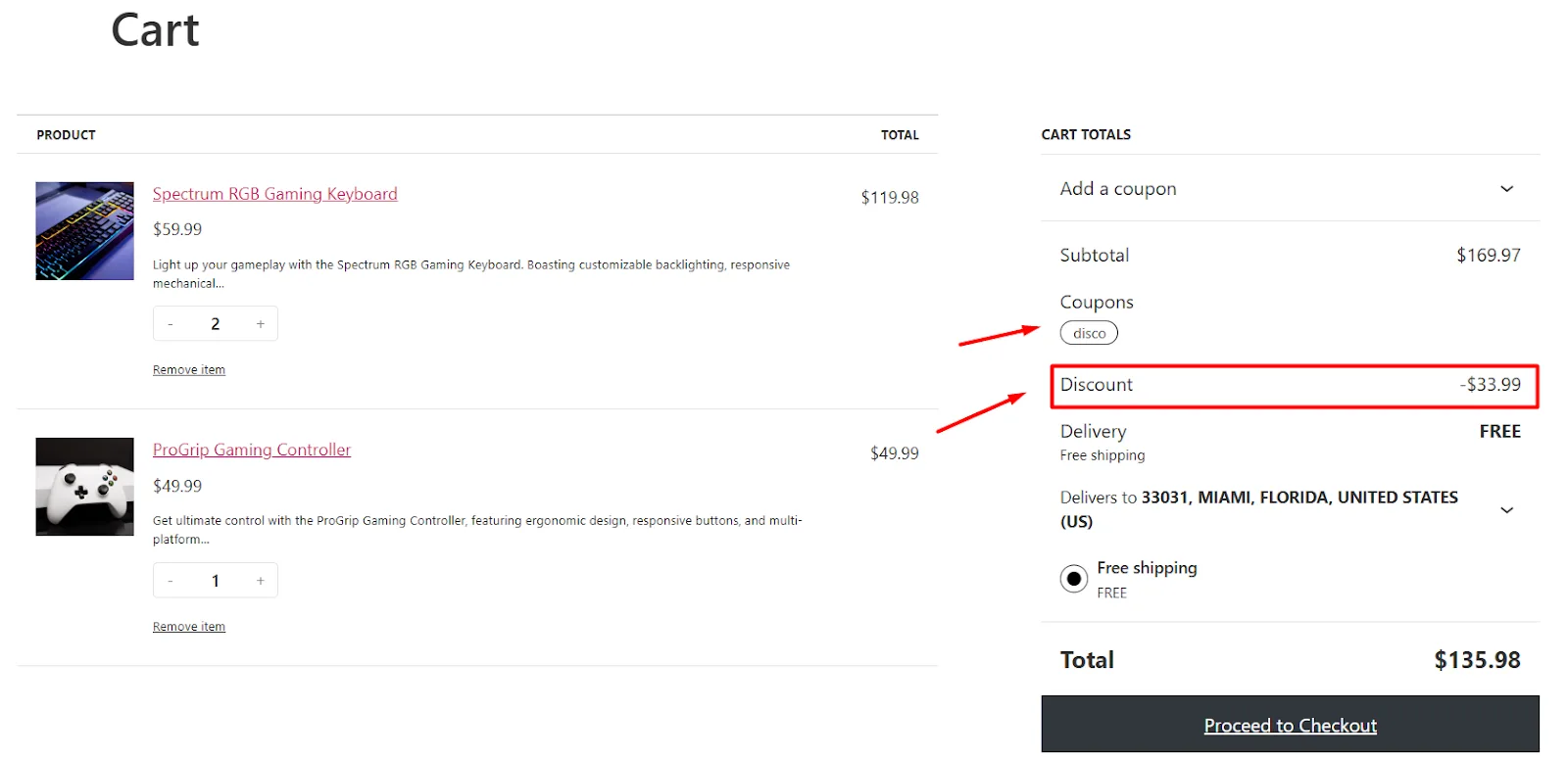Select the Free shipping radio button
The image size is (1568, 760).
click(1074, 579)
